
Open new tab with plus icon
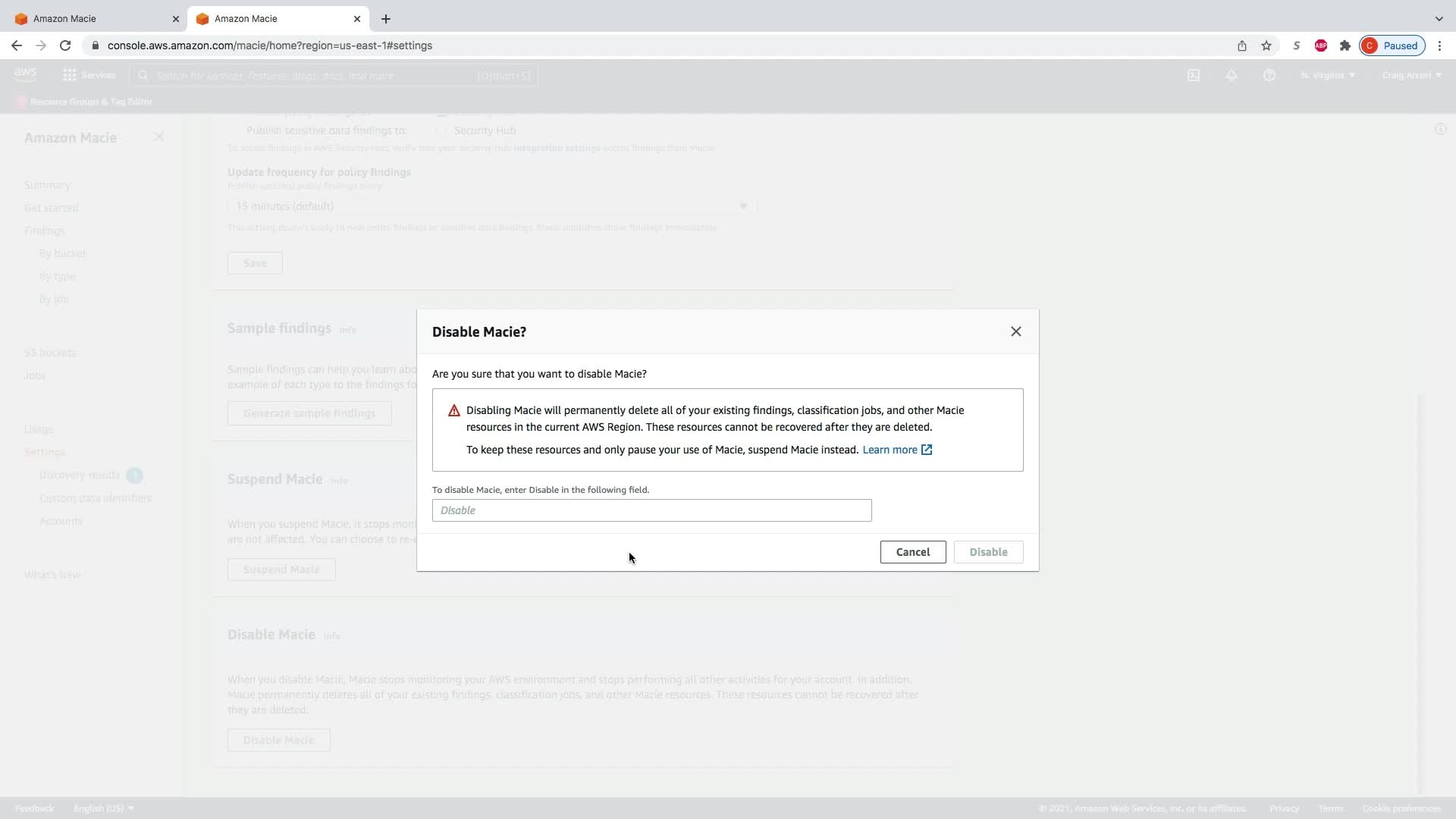tap(386, 19)
